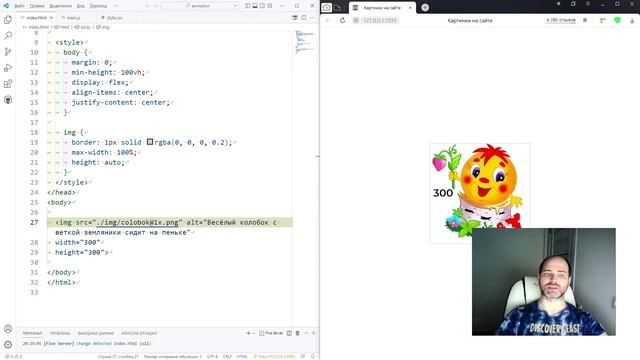Toggle the secondary side bar layout icon
This screenshot has width=640, height=360.
coord(262,6)
